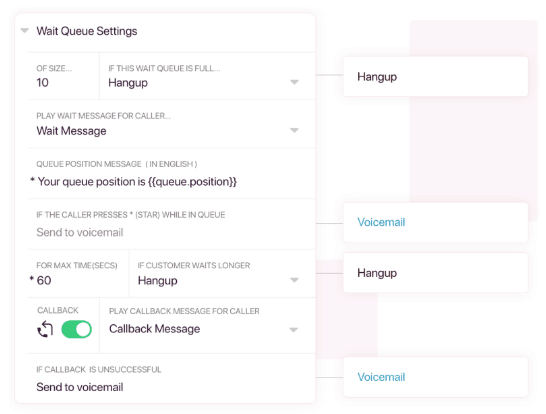Disable the Callback toggle switch
The height and width of the screenshot is (414, 546).
coord(77,329)
